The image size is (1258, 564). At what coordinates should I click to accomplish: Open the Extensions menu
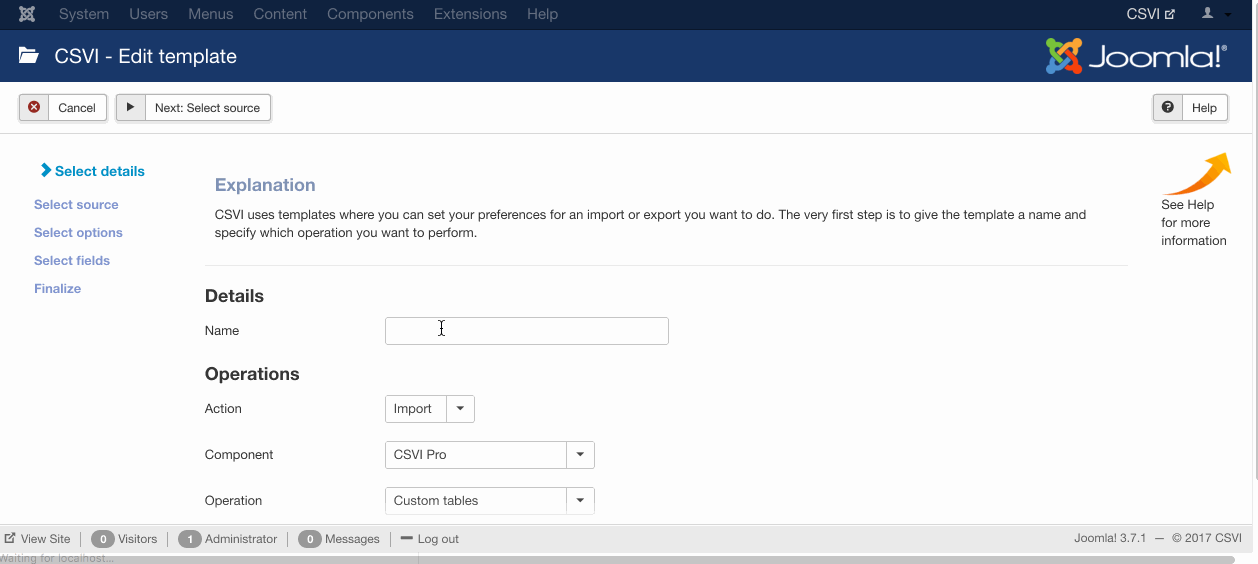(x=470, y=14)
